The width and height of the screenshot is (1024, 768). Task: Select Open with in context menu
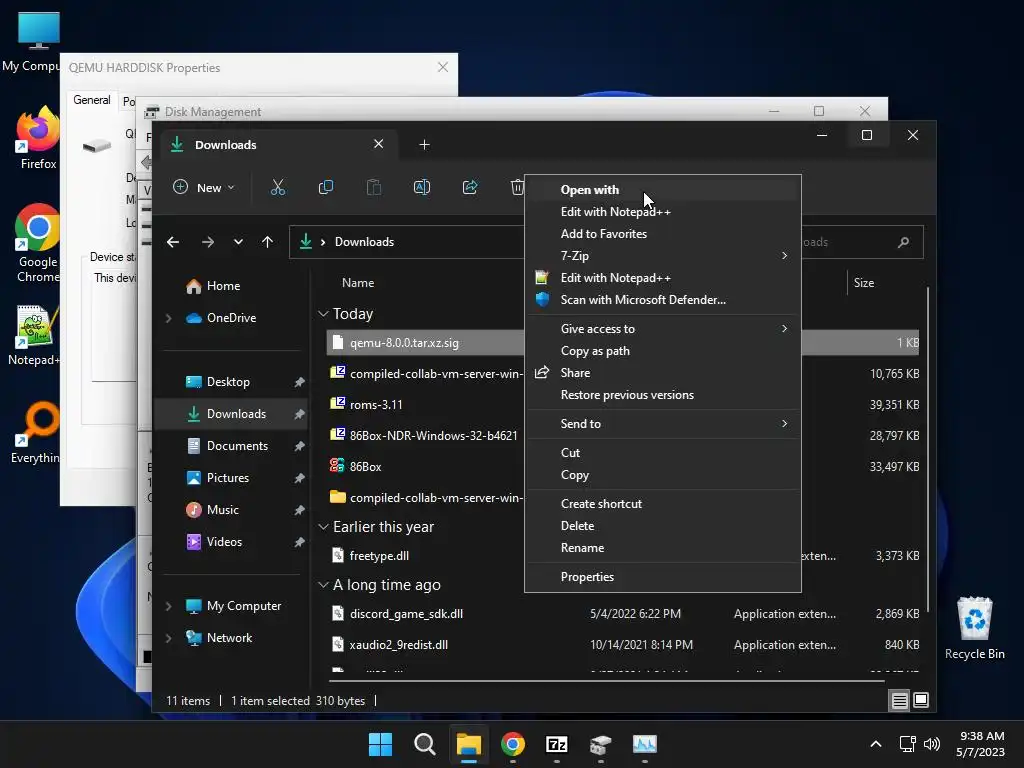663,190
